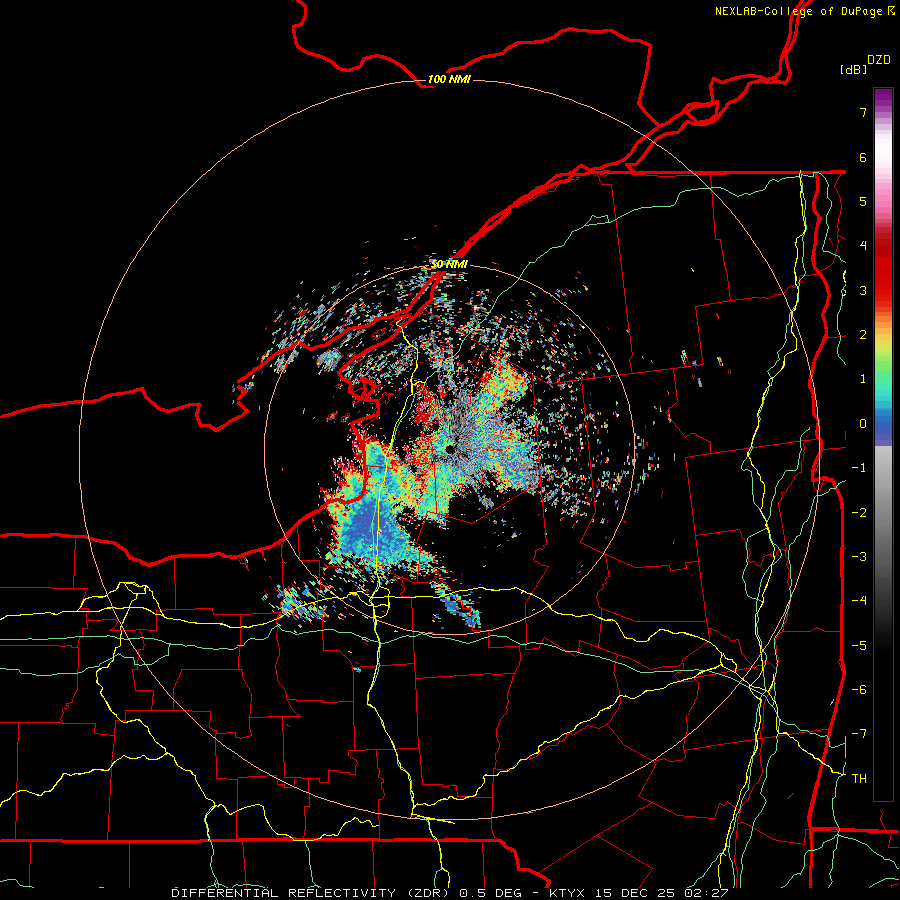Click the [dB] units label
The width and height of the screenshot is (900, 900).
(853, 69)
